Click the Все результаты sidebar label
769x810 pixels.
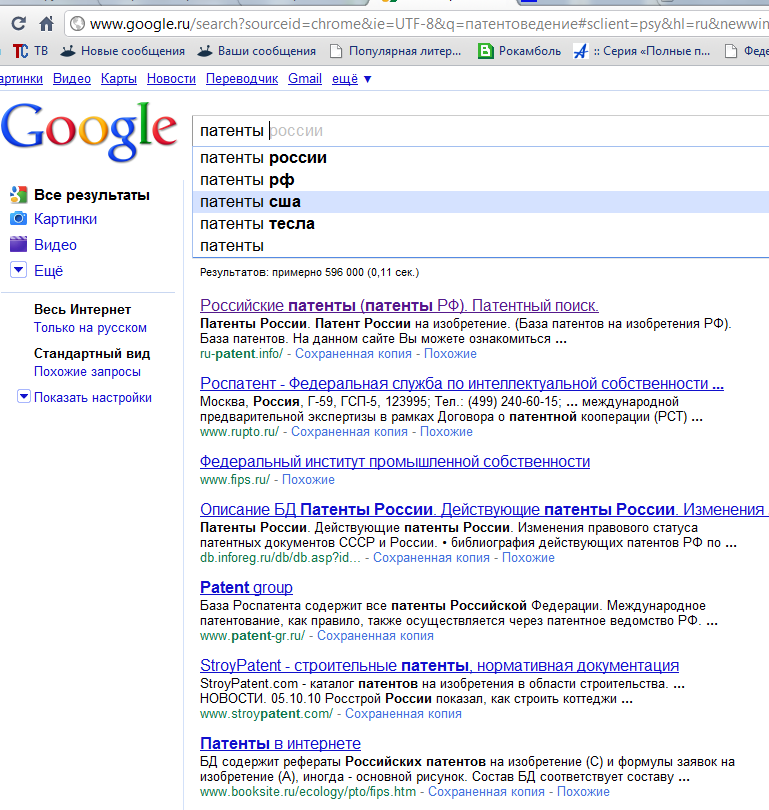(x=92, y=195)
